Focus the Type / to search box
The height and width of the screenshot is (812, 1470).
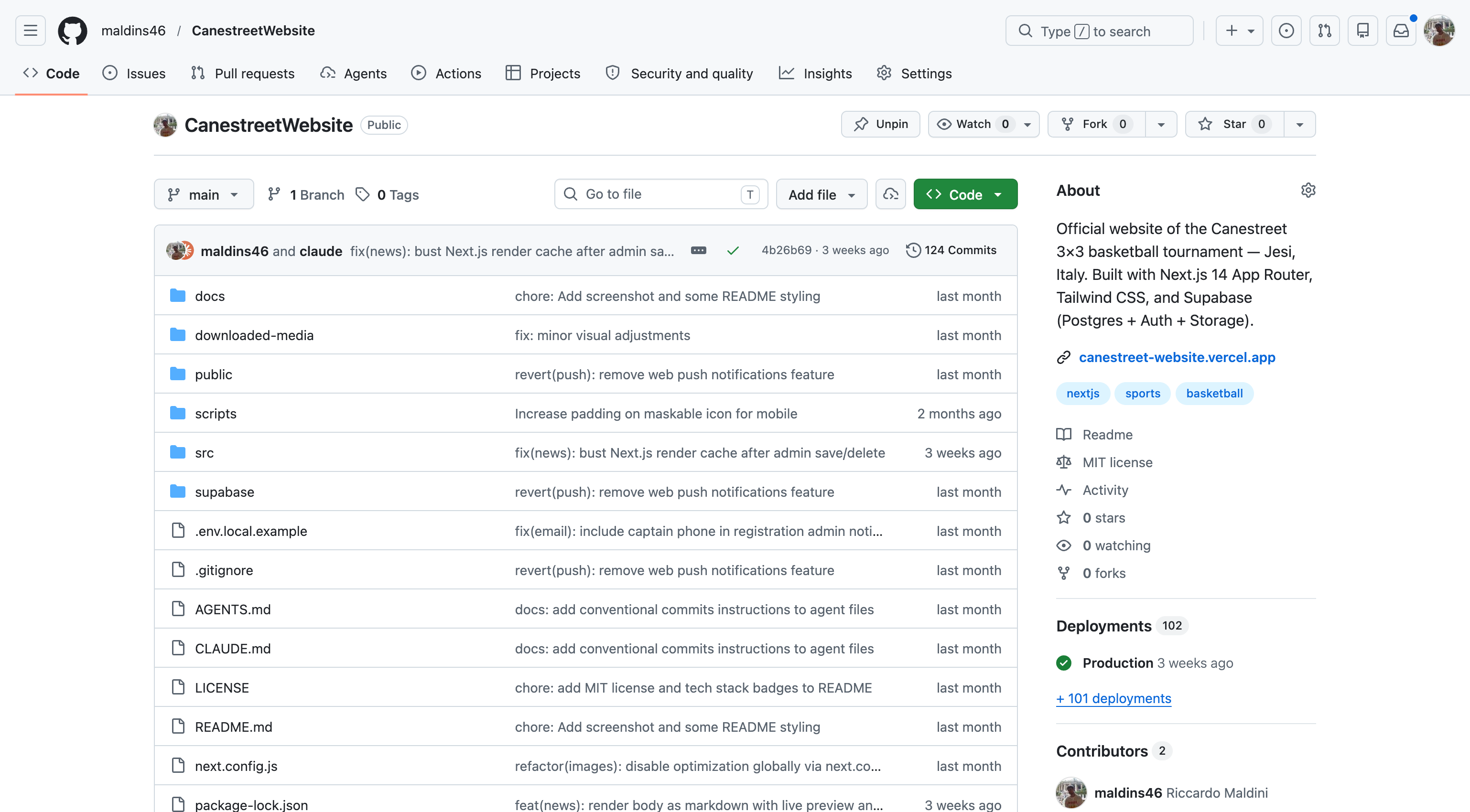[x=1099, y=31]
